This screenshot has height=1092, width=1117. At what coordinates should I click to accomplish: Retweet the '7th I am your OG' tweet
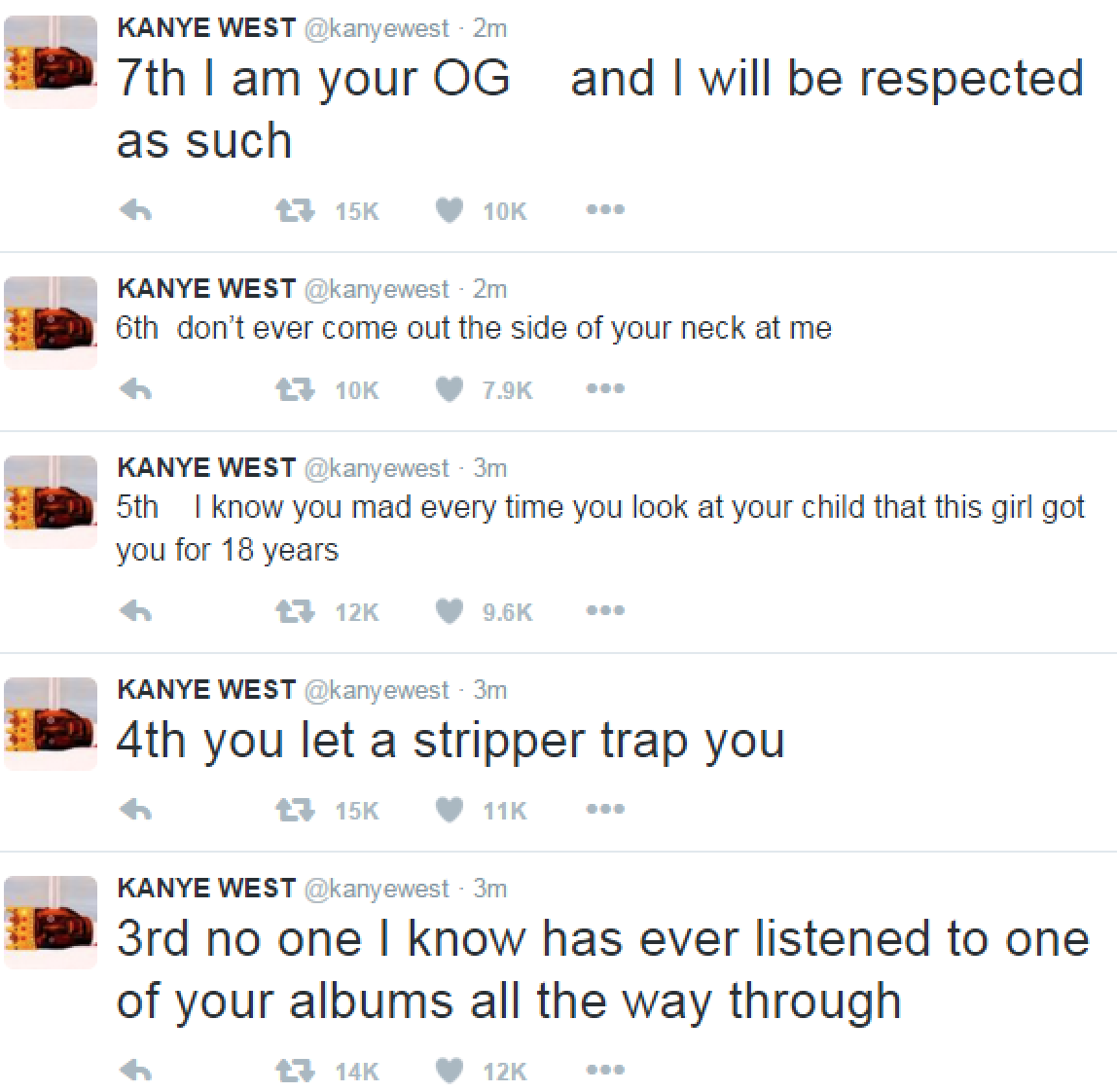295,210
